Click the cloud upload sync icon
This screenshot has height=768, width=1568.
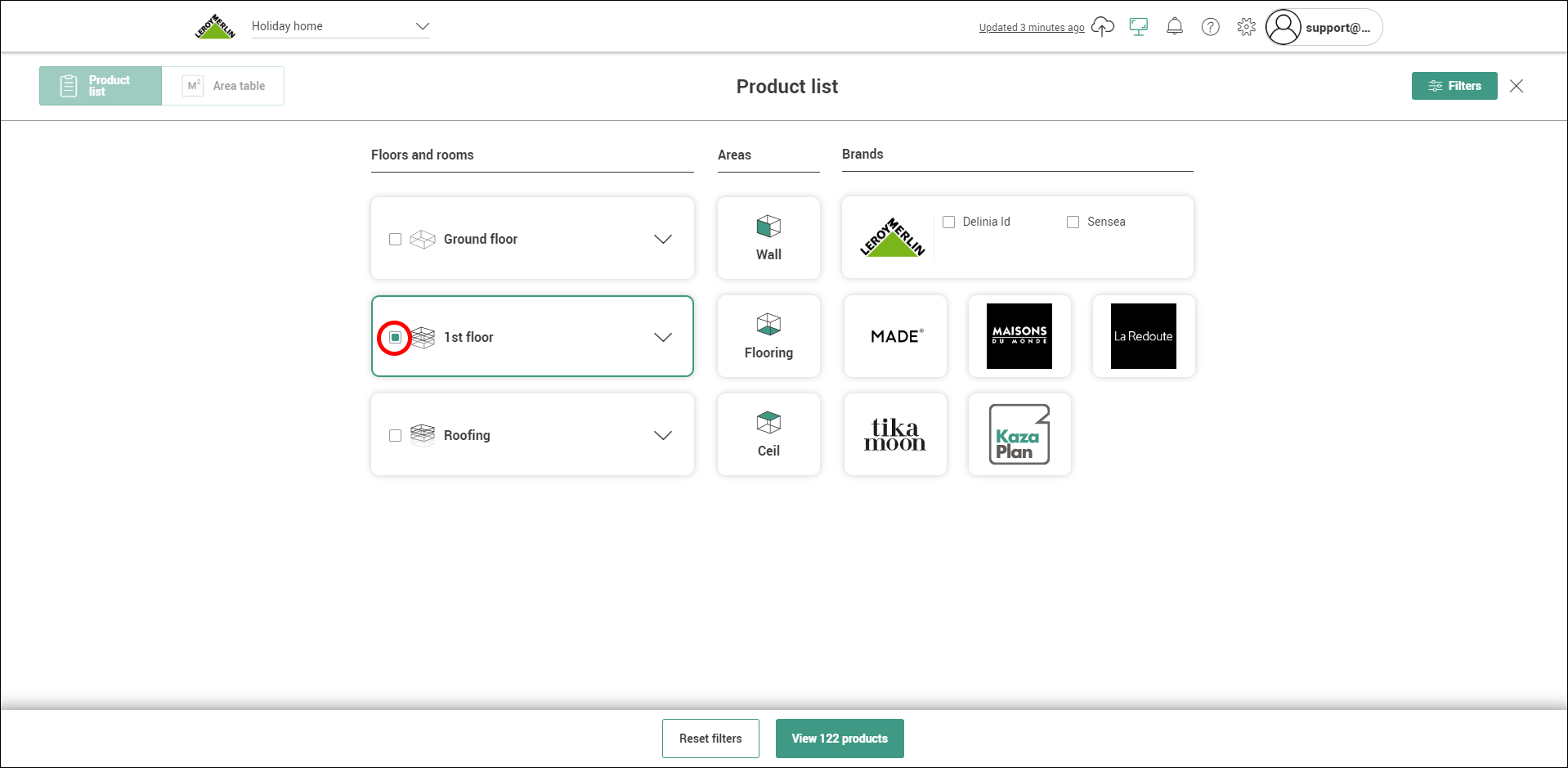(1102, 27)
